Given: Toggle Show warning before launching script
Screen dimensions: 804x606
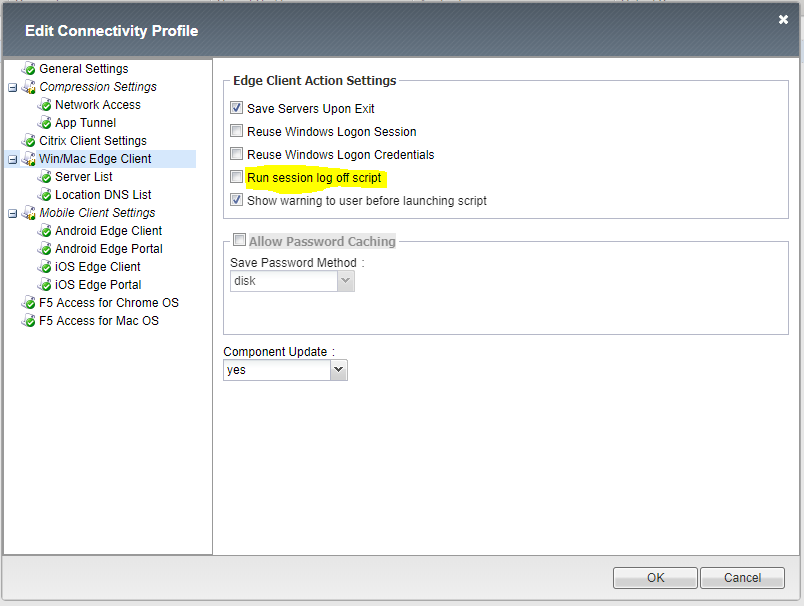Looking at the screenshot, I should (x=237, y=200).
